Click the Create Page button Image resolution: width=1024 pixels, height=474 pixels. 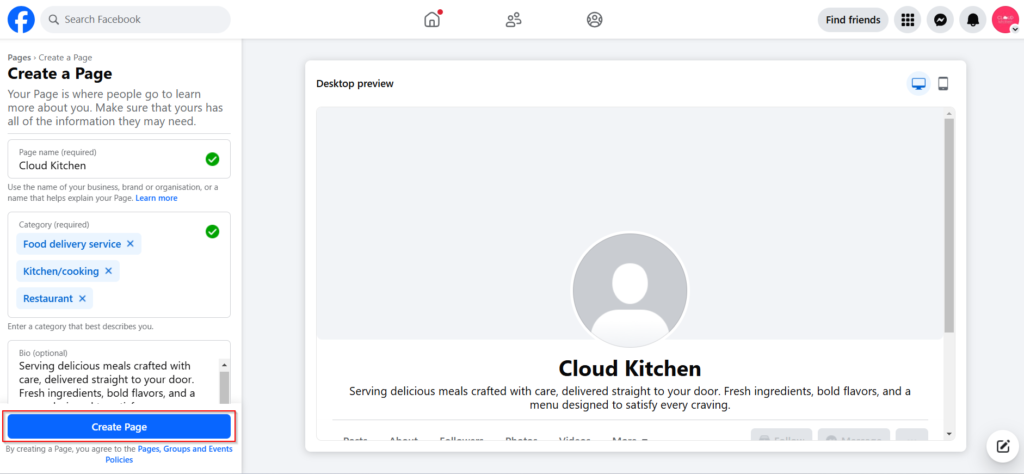tap(119, 427)
